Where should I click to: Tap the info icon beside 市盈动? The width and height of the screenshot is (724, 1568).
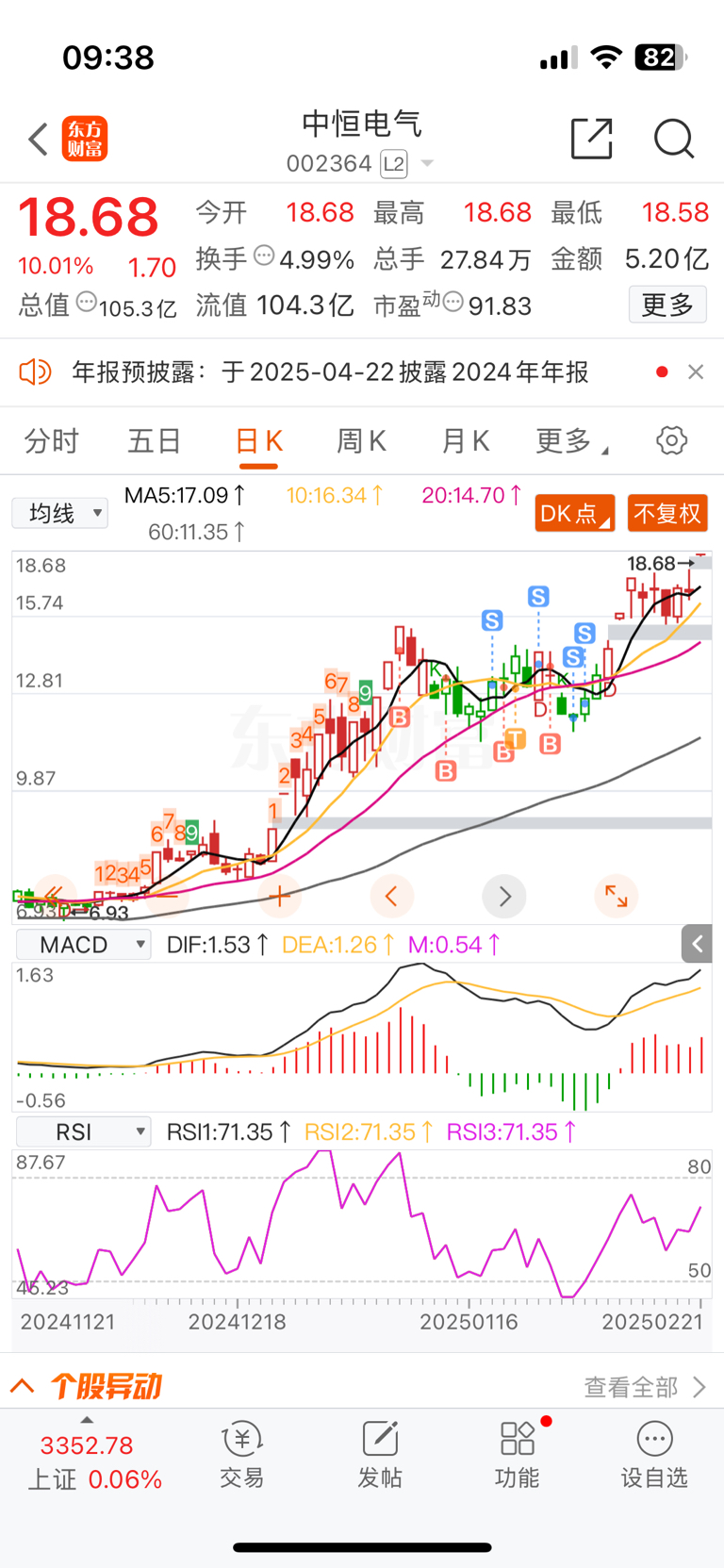point(452,303)
